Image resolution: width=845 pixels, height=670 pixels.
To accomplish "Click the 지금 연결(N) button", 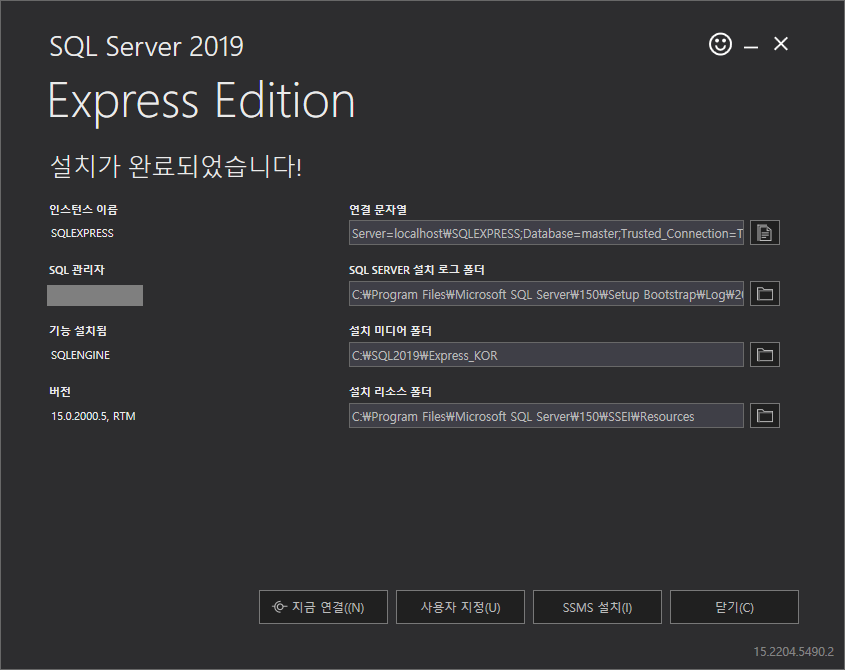I will tap(323, 607).
